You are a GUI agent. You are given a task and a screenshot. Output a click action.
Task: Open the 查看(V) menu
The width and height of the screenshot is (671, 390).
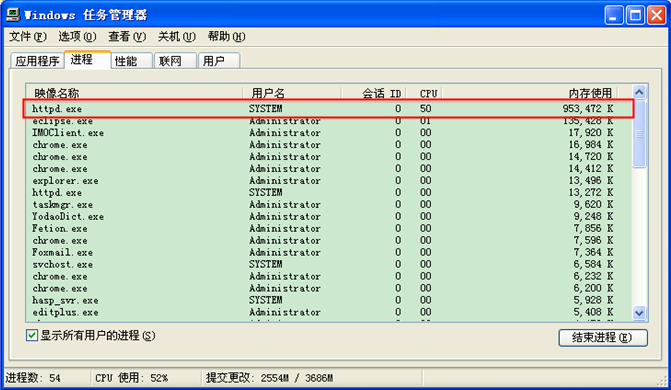pyautogui.click(x=127, y=37)
